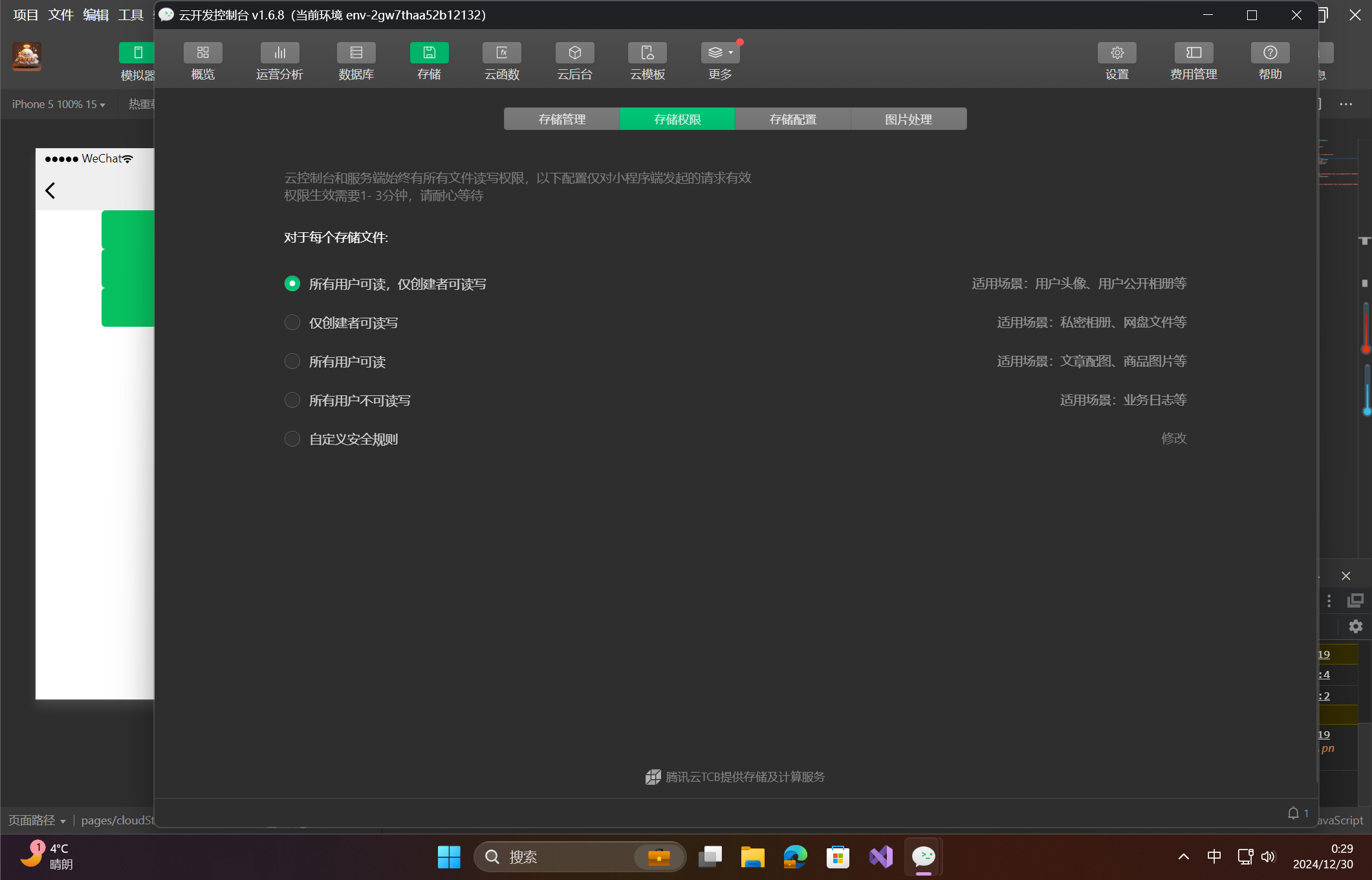This screenshot has height=880, width=1372.
Task: Open 费用管理 billing management
Action: [1193, 61]
